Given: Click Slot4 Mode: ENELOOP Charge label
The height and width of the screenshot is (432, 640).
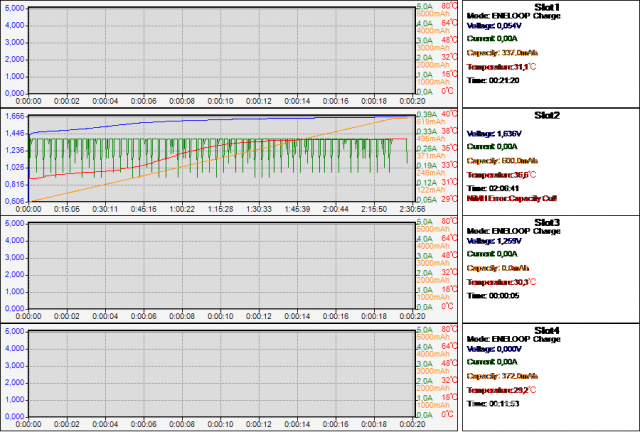Looking at the screenshot, I should pos(513,339).
